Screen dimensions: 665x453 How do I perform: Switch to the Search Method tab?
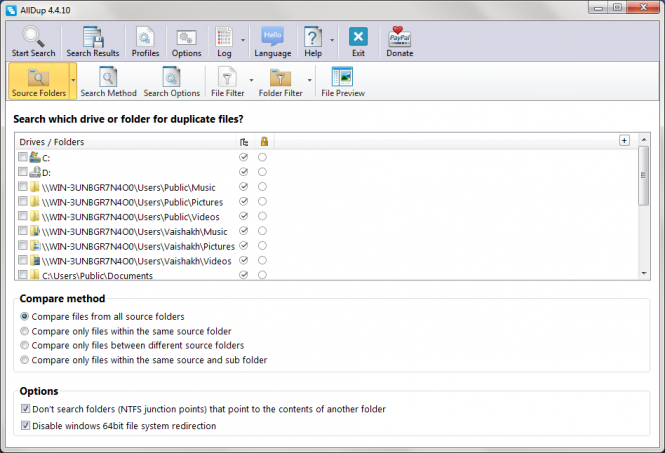[108, 80]
